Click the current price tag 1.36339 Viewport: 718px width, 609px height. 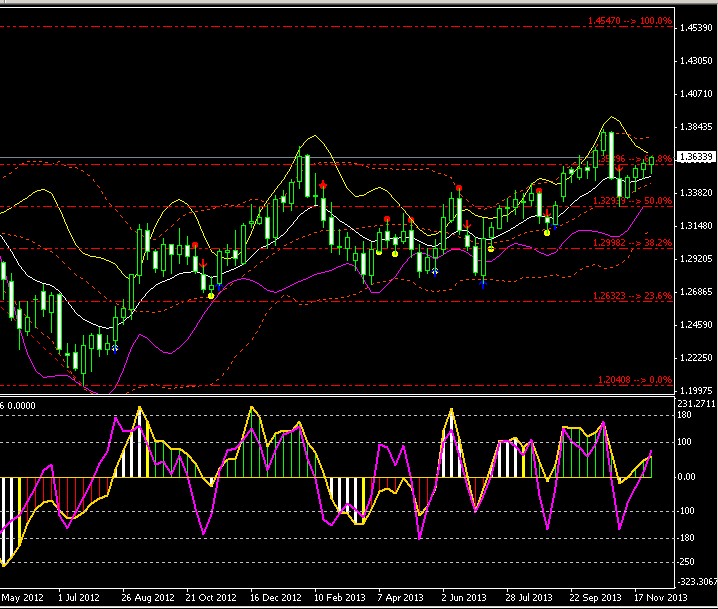point(696,157)
